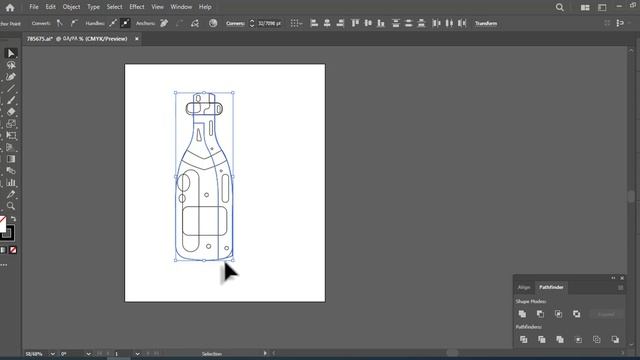This screenshot has height=360, width=640.
Task: Select the Zoom tool in the toolbox
Action: tap(11, 206)
